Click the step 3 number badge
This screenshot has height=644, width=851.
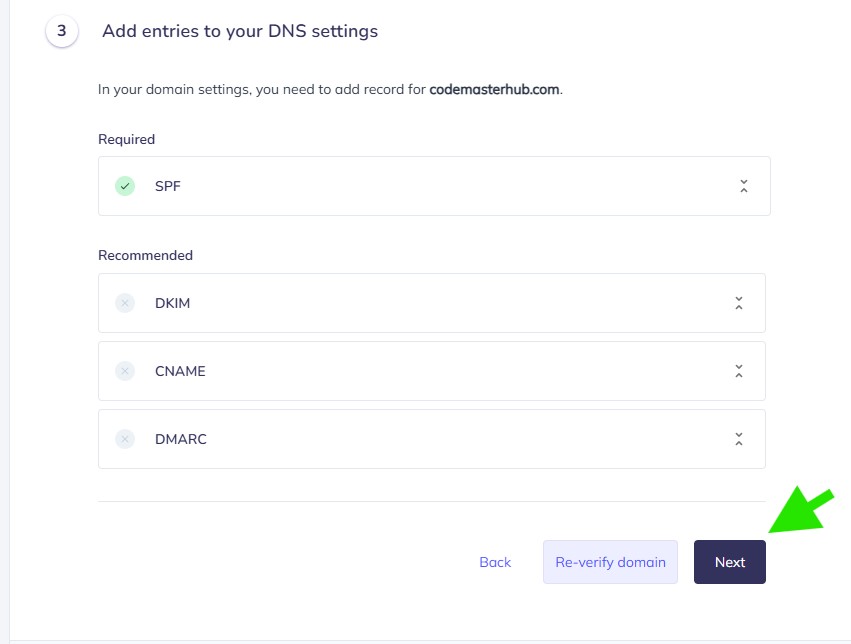pos(62,31)
